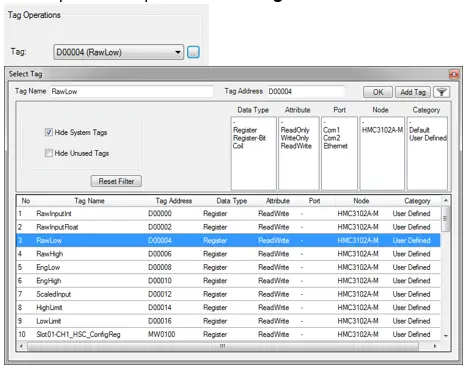This screenshot has height=367, width=467.
Task: Click the vertical scrollbar thumb
Action: [x=445, y=219]
